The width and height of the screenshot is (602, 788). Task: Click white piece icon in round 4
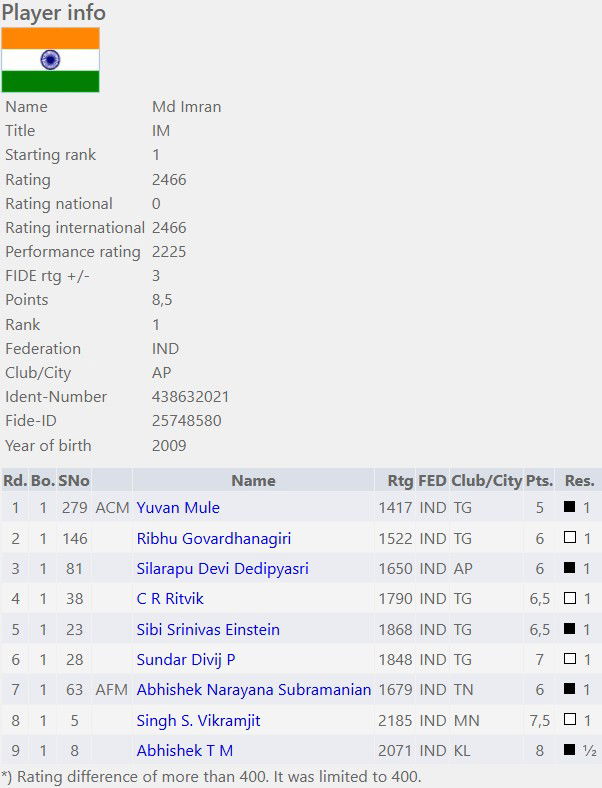pyautogui.click(x=569, y=598)
